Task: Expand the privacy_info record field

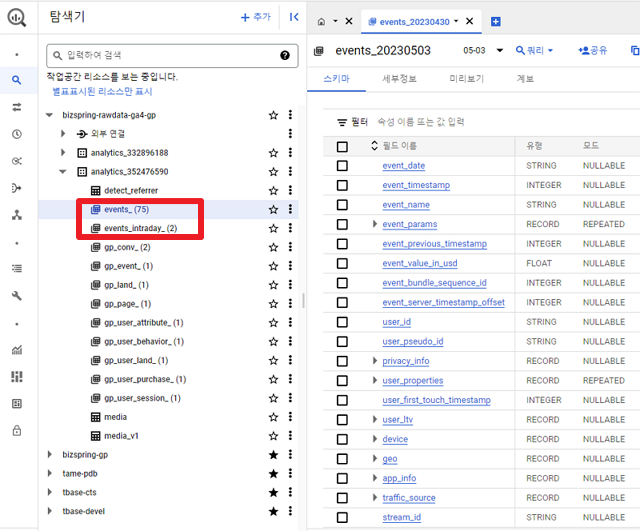Action: [x=374, y=361]
